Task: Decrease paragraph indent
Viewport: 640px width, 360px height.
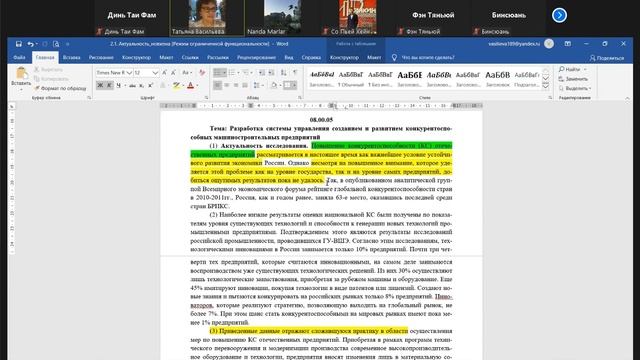Action: (x=262, y=73)
